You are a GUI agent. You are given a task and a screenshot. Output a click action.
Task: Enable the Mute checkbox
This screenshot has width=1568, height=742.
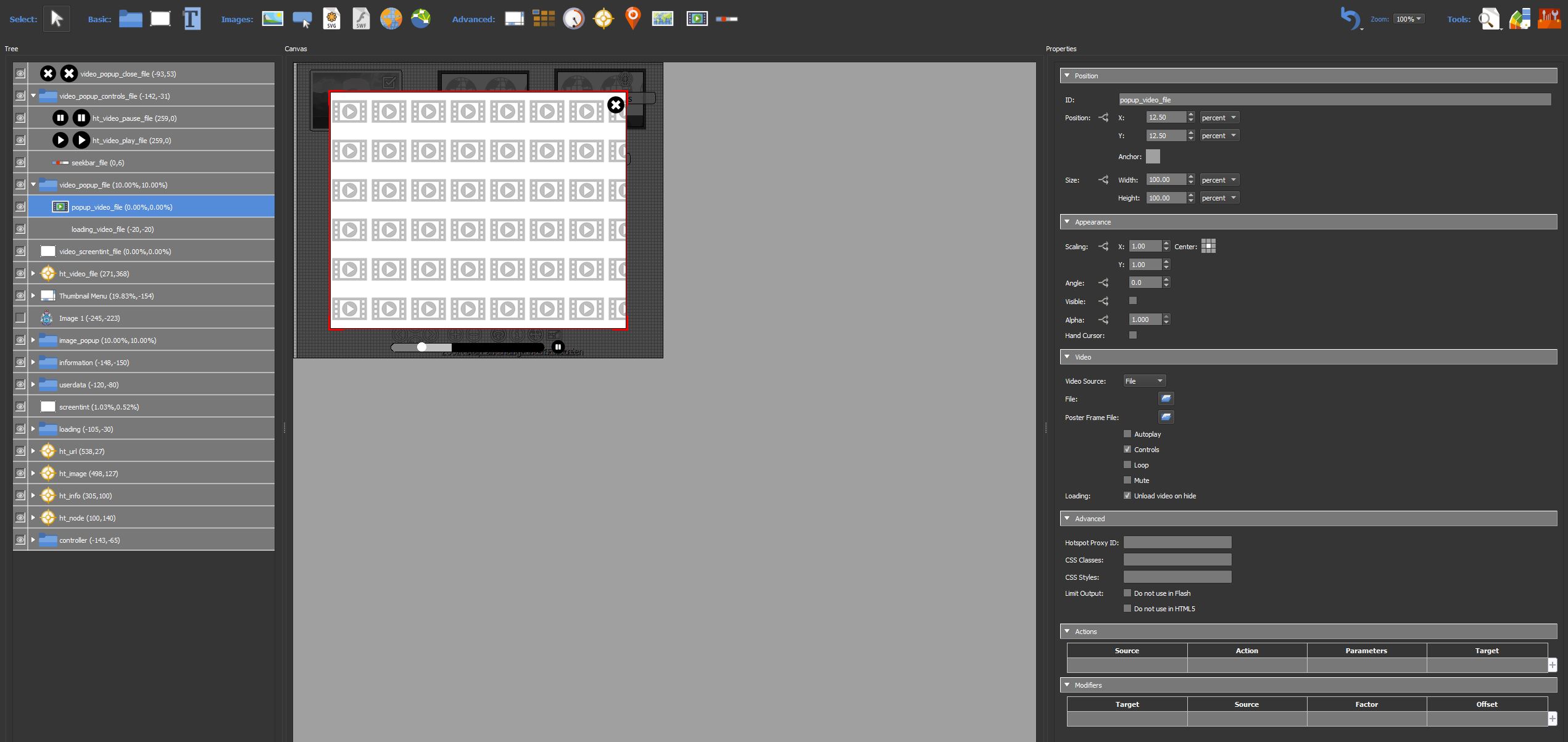[x=1127, y=480]
